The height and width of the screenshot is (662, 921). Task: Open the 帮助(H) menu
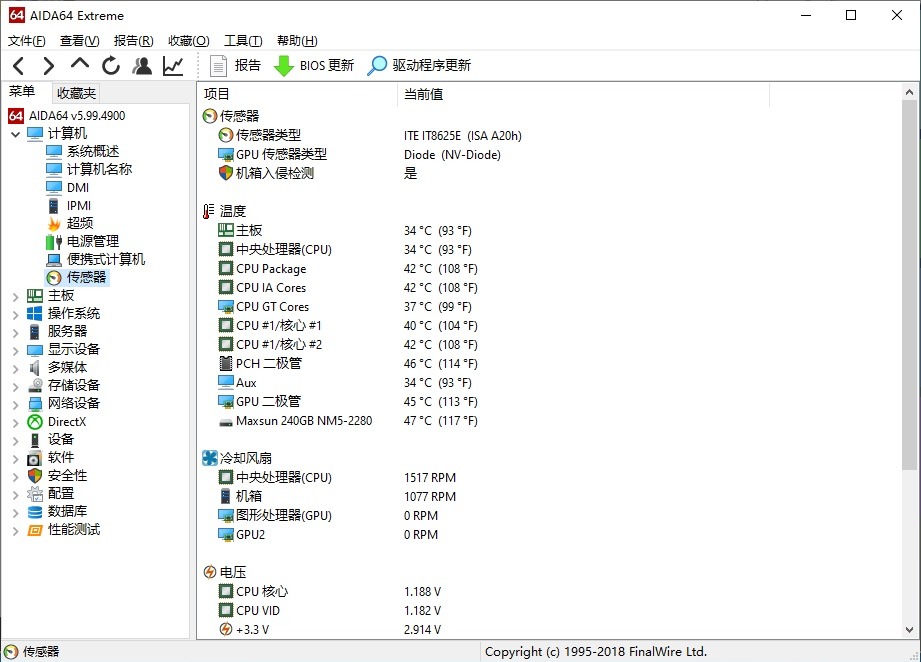[297, 41]
